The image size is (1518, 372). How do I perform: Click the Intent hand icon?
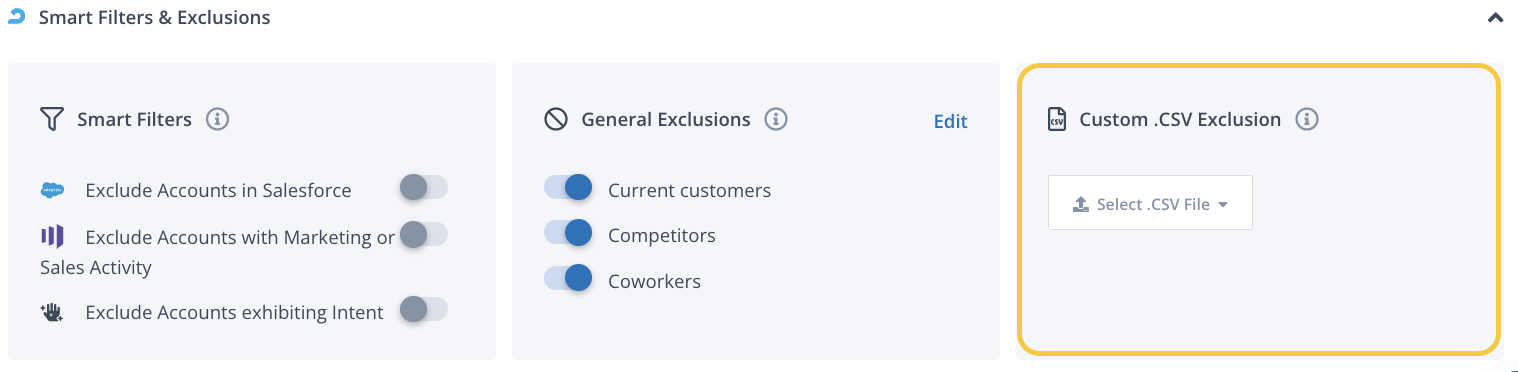[52, 312]
